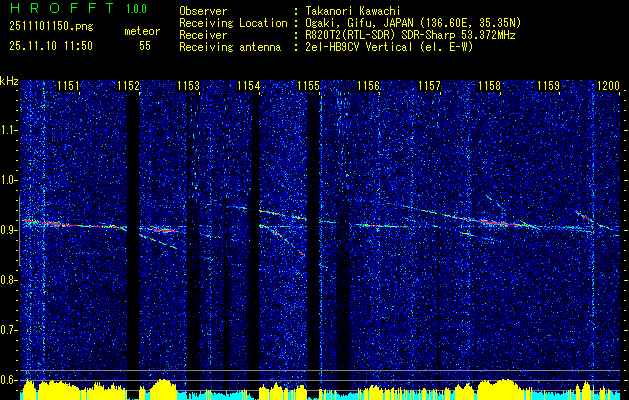
Task: Click the Observer field label
Action: [203, 11]
